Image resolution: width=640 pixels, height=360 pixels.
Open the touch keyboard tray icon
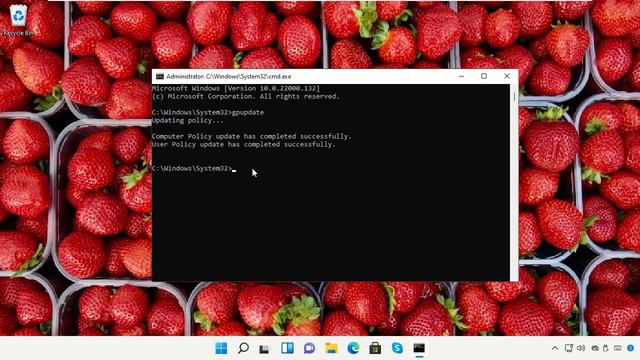(618, 348)
